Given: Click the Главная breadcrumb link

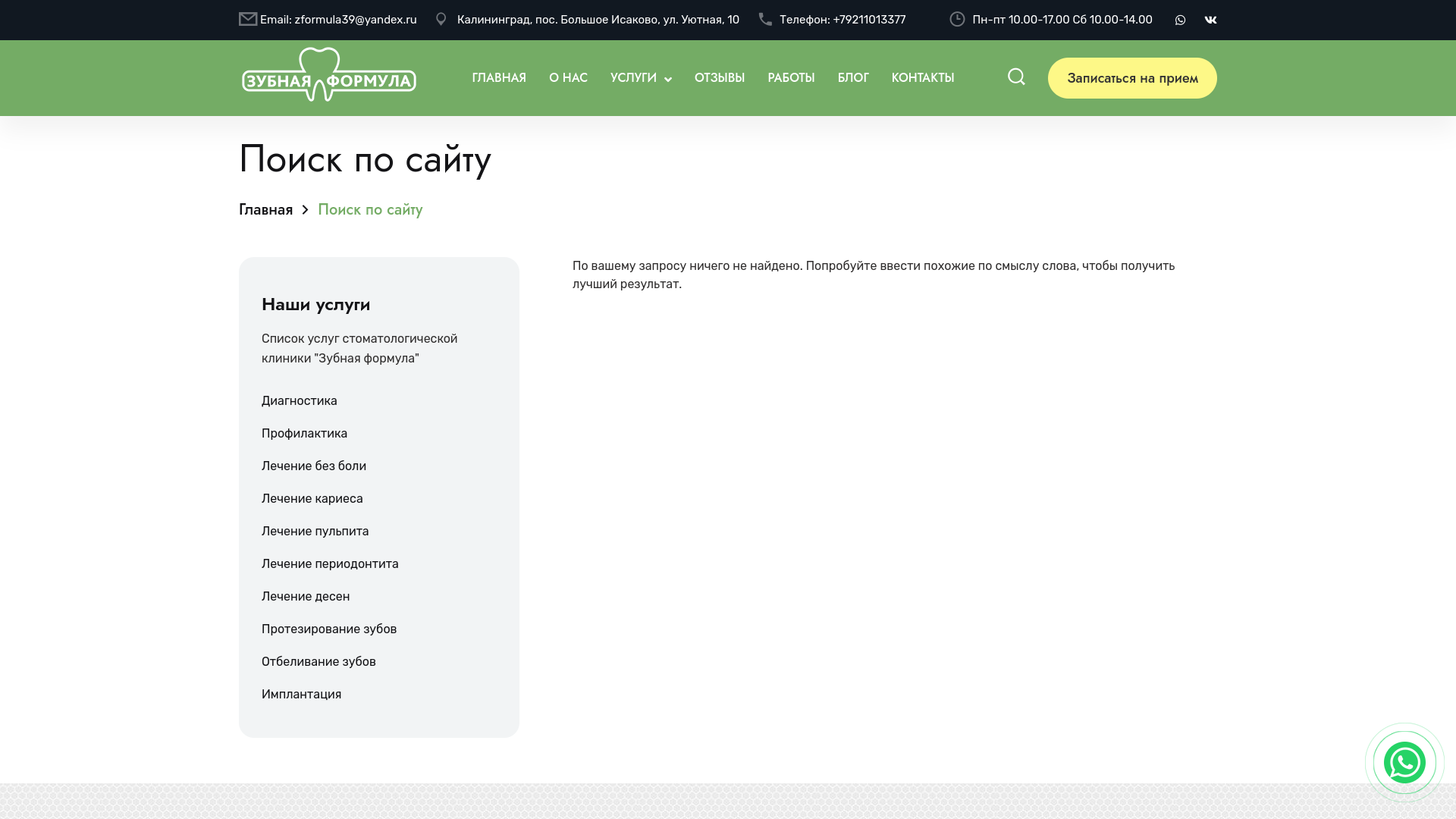Looking at the screenshot, I should (265, 210).
